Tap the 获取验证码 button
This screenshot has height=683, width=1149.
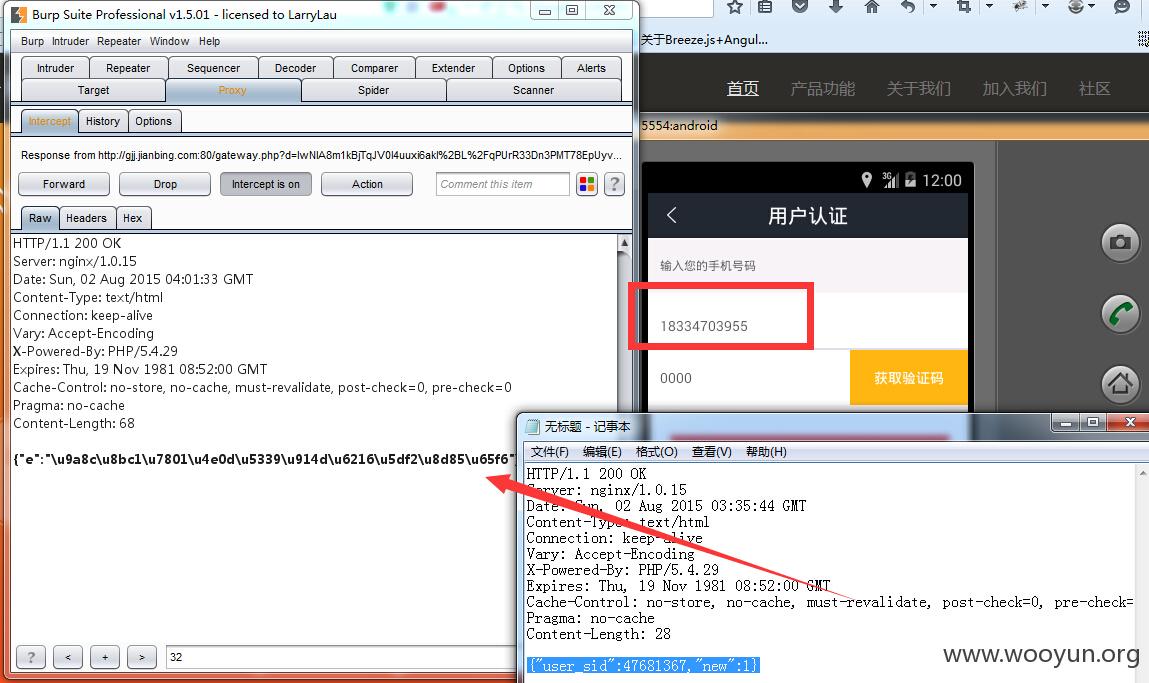coord(909,377)
